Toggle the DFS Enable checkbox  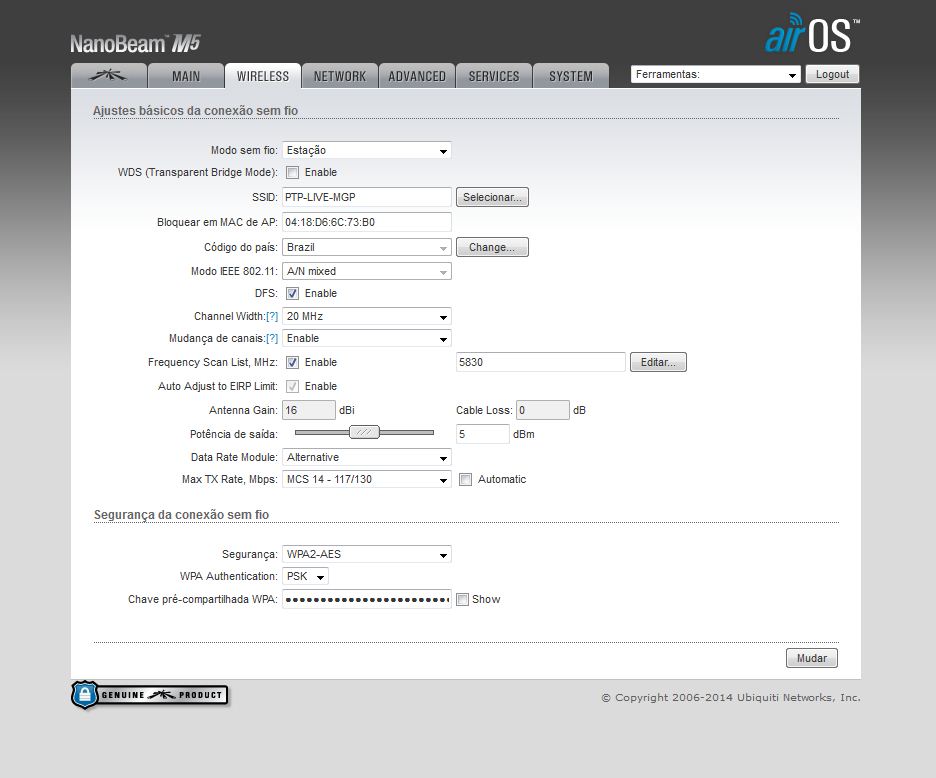click(x=292, y=294)
